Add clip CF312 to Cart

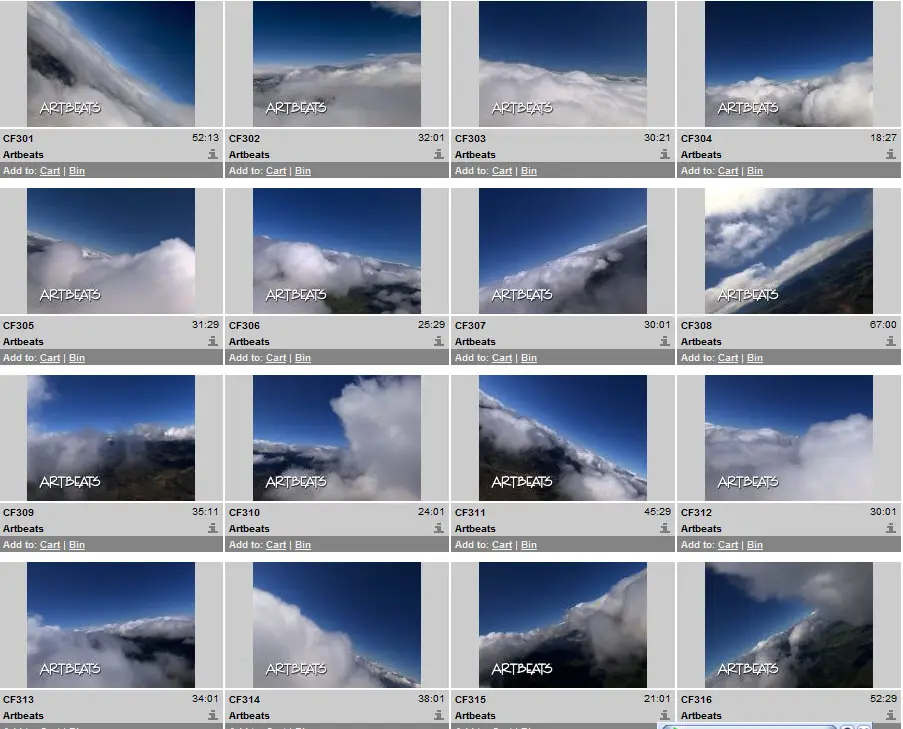pos(728,545)
